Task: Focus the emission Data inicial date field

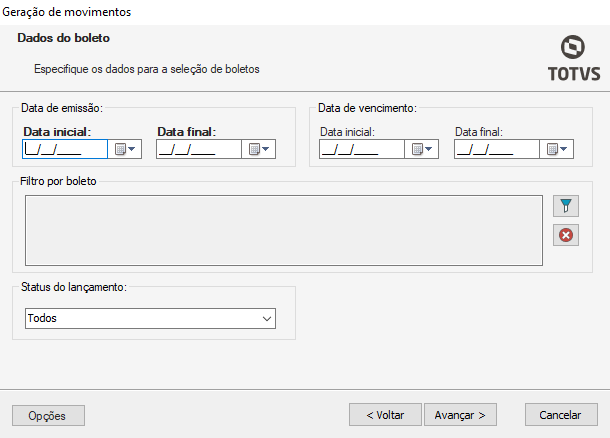Action: 64,149
